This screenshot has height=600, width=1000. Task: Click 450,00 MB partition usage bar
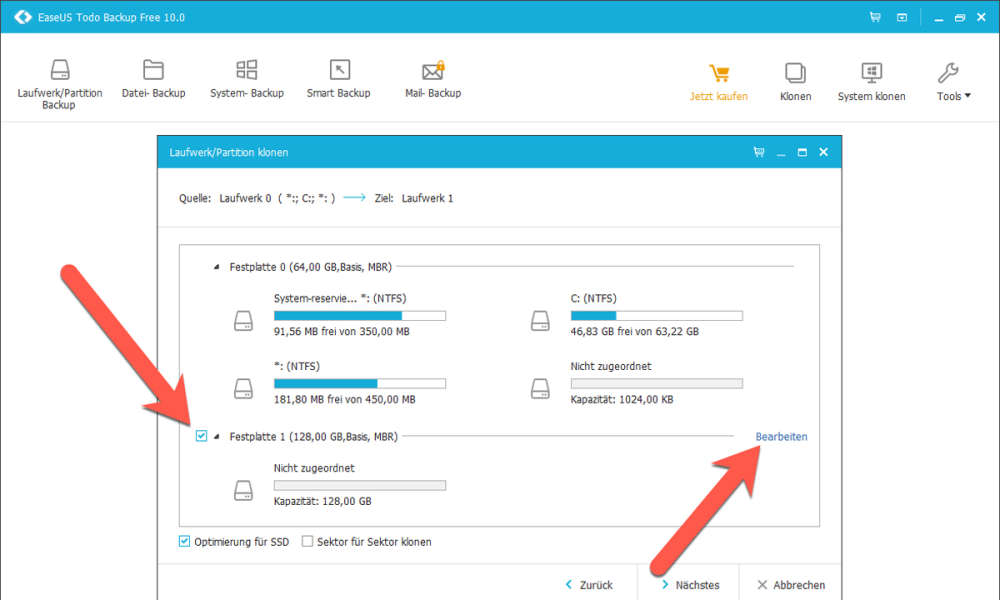pyautogui.click(x=360, y=383)
